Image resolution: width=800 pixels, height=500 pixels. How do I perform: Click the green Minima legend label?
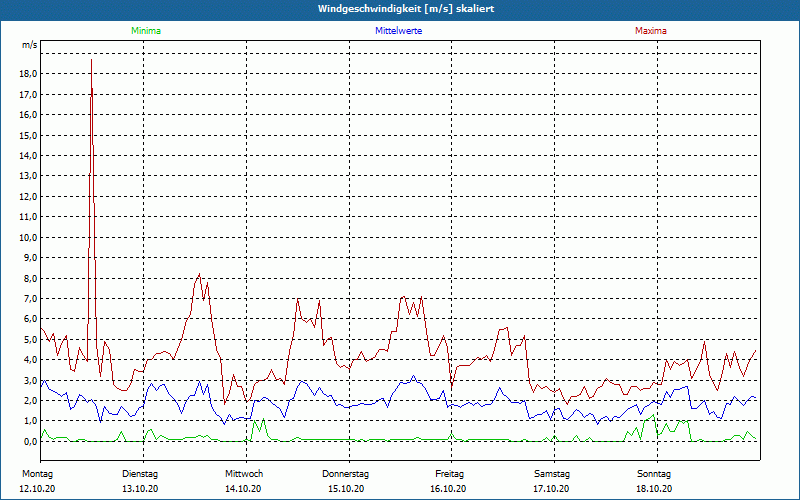click(146, 31)
